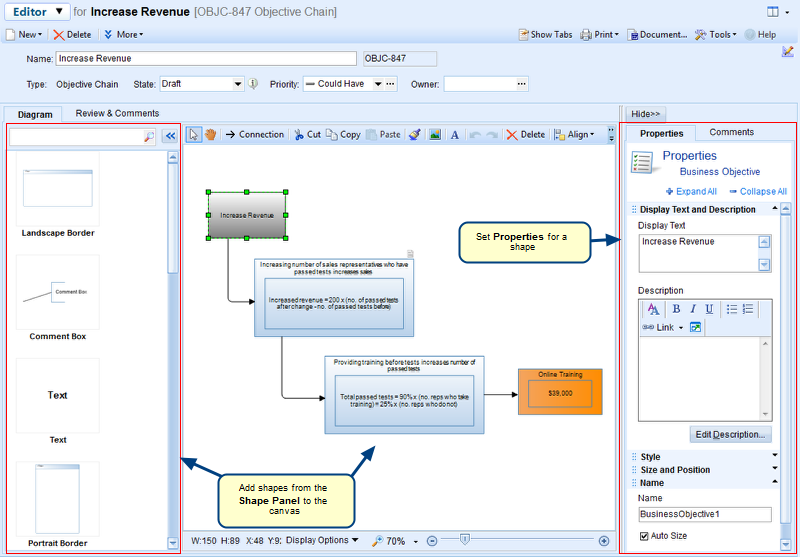Apply bold in the Description editor
Viewport: 800px width, 557px height.
click(x=676, y=309)
